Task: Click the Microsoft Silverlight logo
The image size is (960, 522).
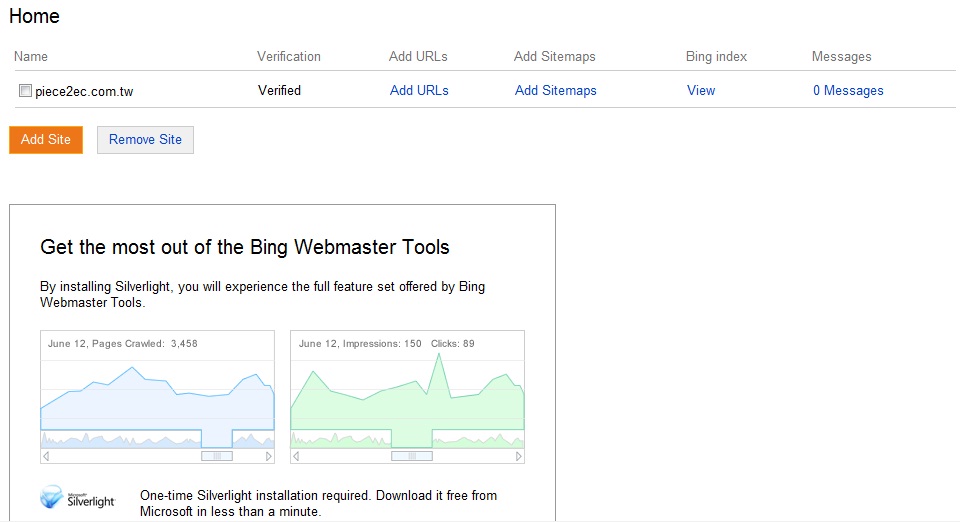Action: coord(77,498)
